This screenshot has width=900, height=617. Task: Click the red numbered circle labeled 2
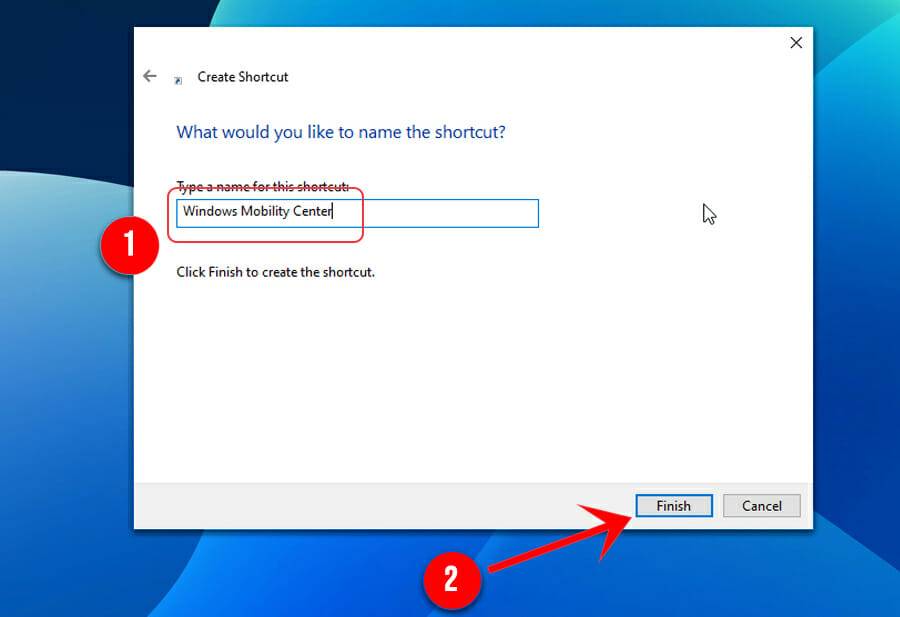click(453, 580)
